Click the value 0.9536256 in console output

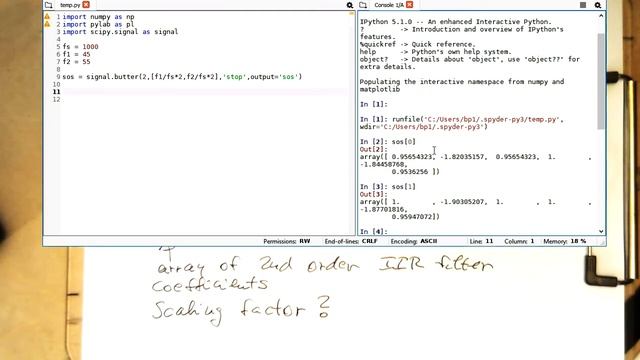coord(410,172)
